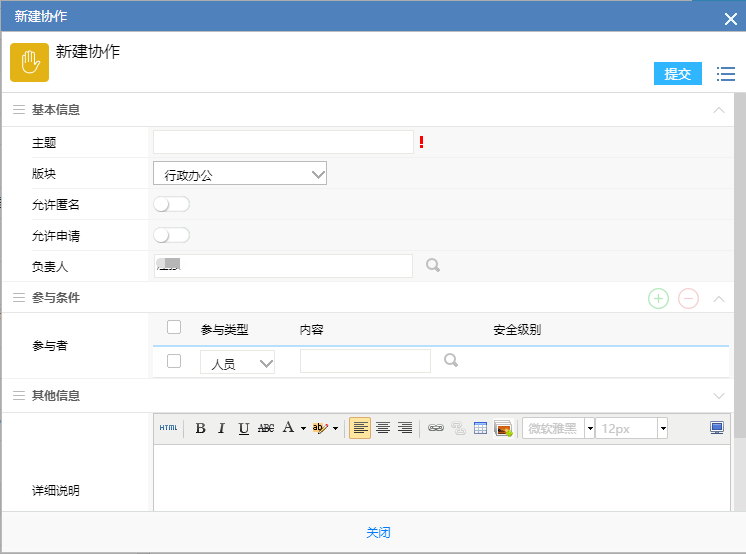Switch the editor to HTML source mode

tap(169, 428)
